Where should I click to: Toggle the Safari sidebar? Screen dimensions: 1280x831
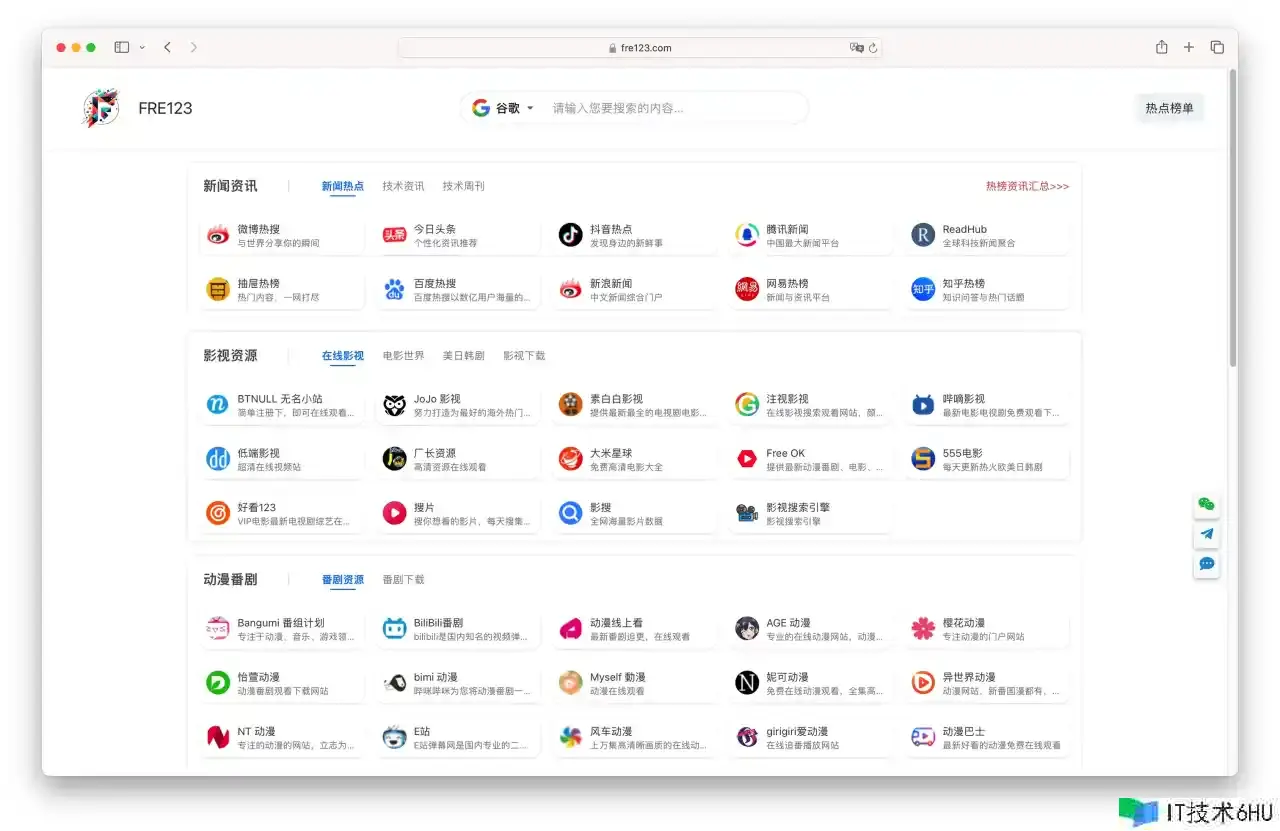[122, 47]
